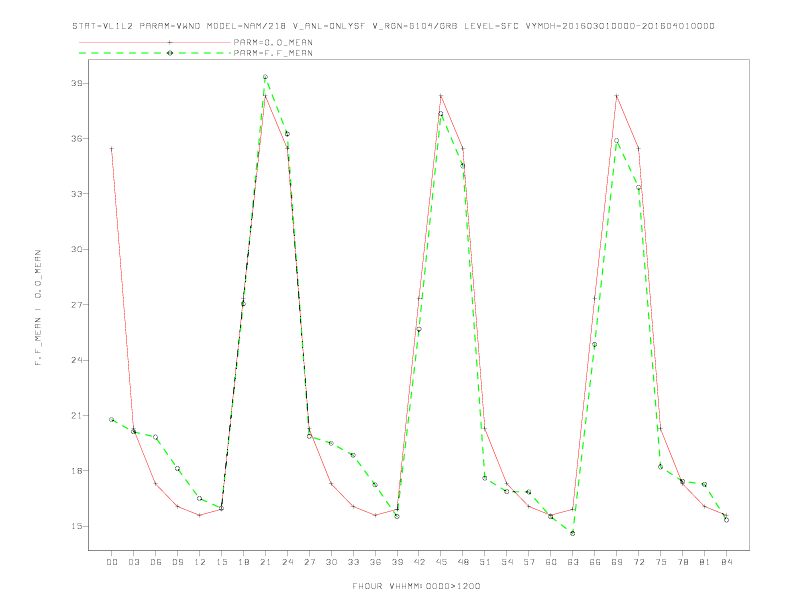Screen dimensions: 792x612
Task: Click the forecast hour 12 x-axis label
Action: tap(200, 562)
